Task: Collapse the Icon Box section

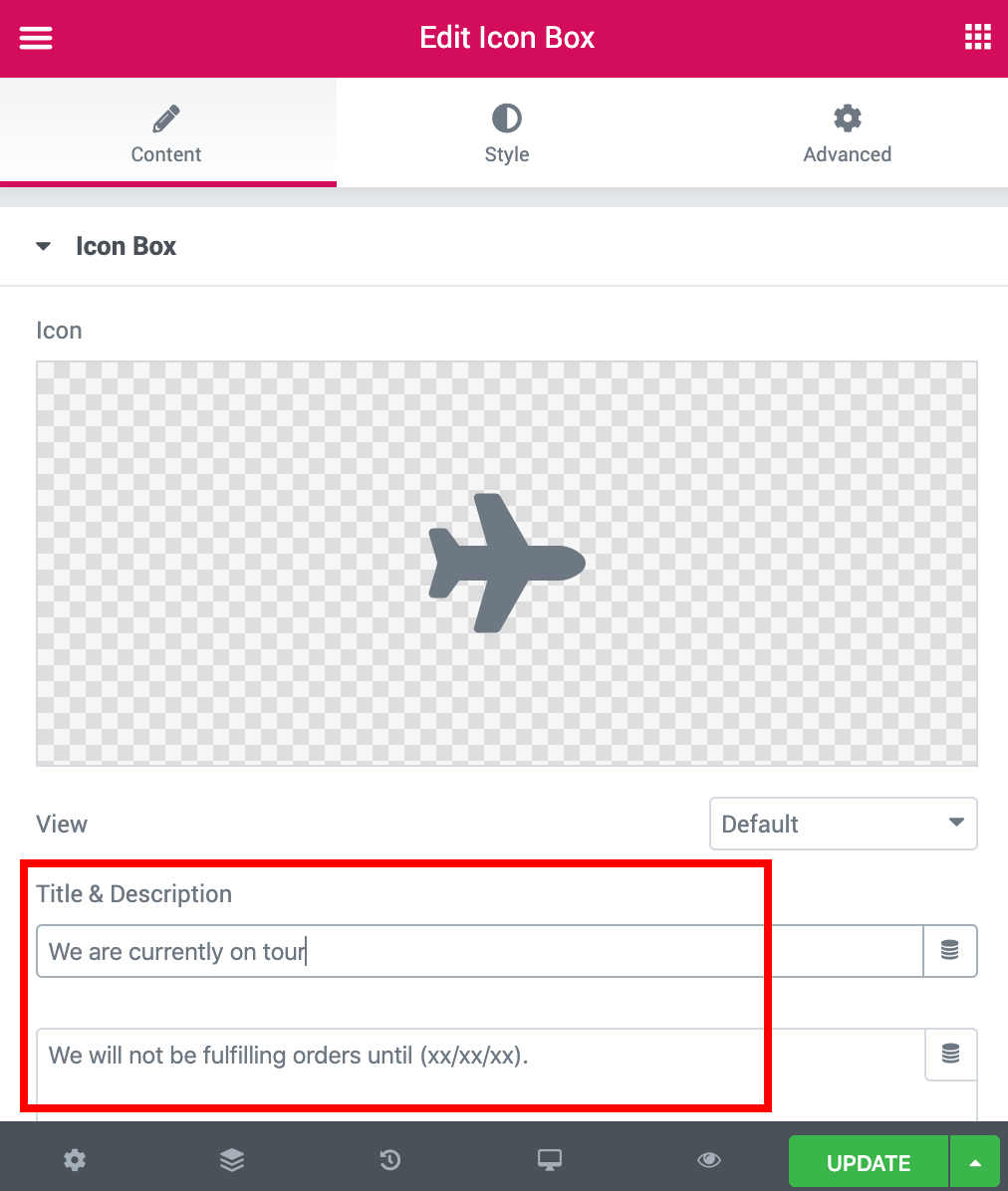Action: (43, 246)
